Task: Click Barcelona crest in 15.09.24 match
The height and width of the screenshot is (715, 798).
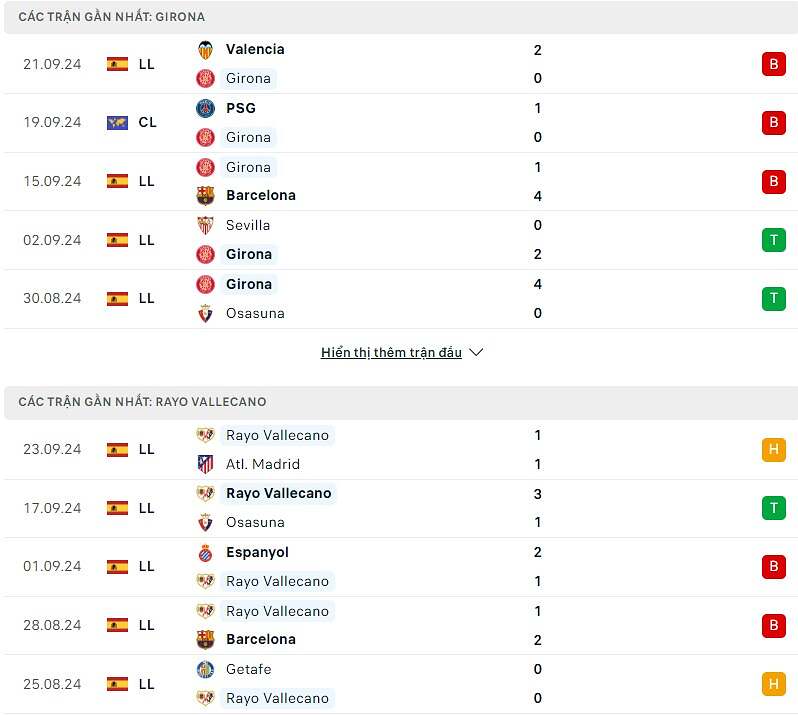Action: point(205,195)
